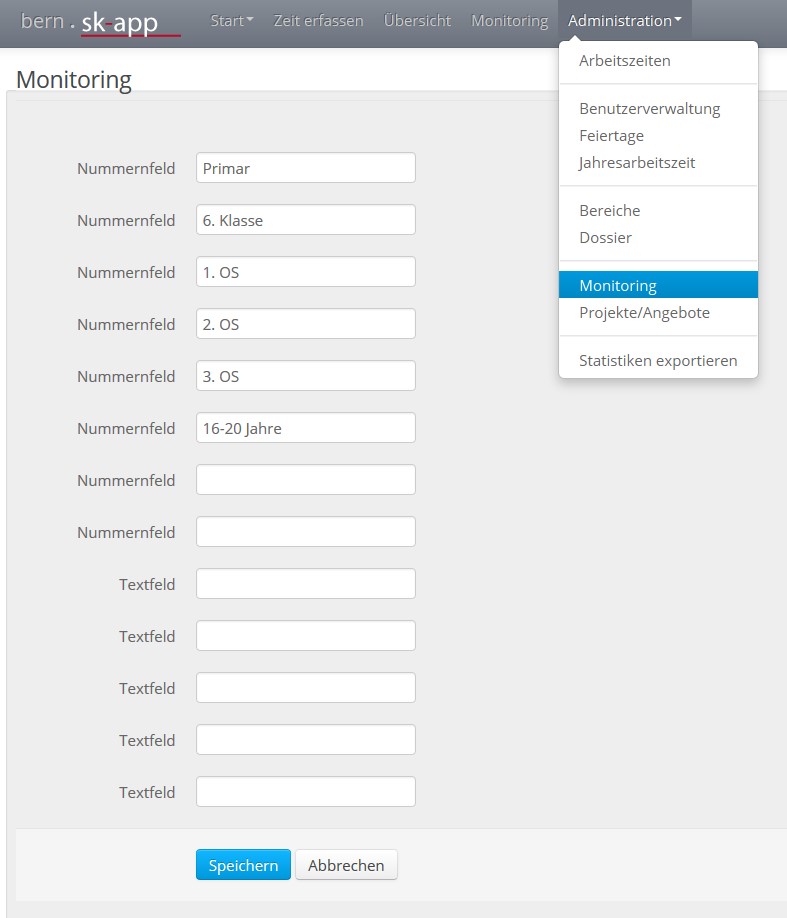The image size is (787, 918).
Task: Choose Bereiche from the dropdown
Action: 609,211
